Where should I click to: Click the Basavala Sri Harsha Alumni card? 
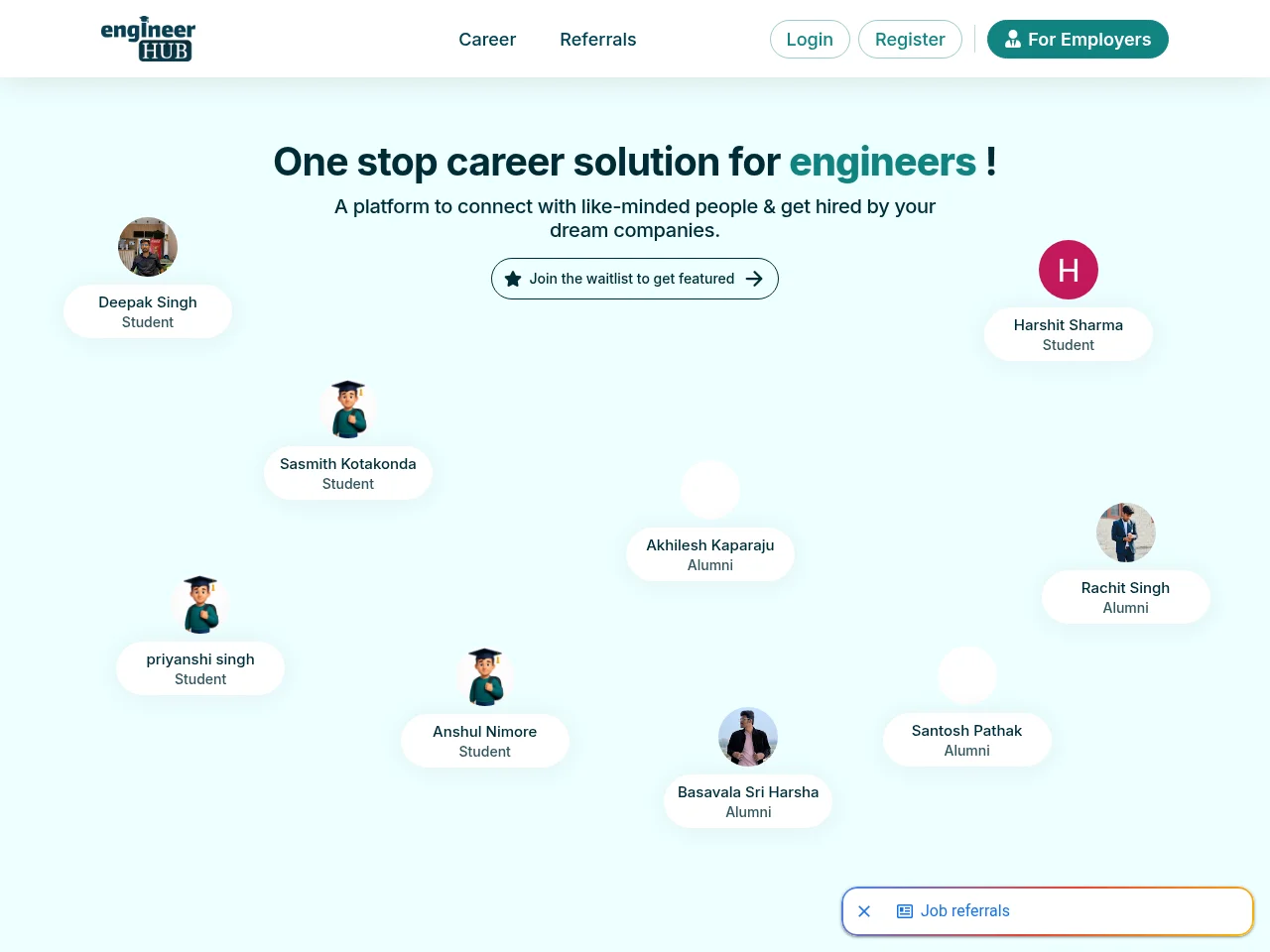pyautogui.click(x=748, y=801)
